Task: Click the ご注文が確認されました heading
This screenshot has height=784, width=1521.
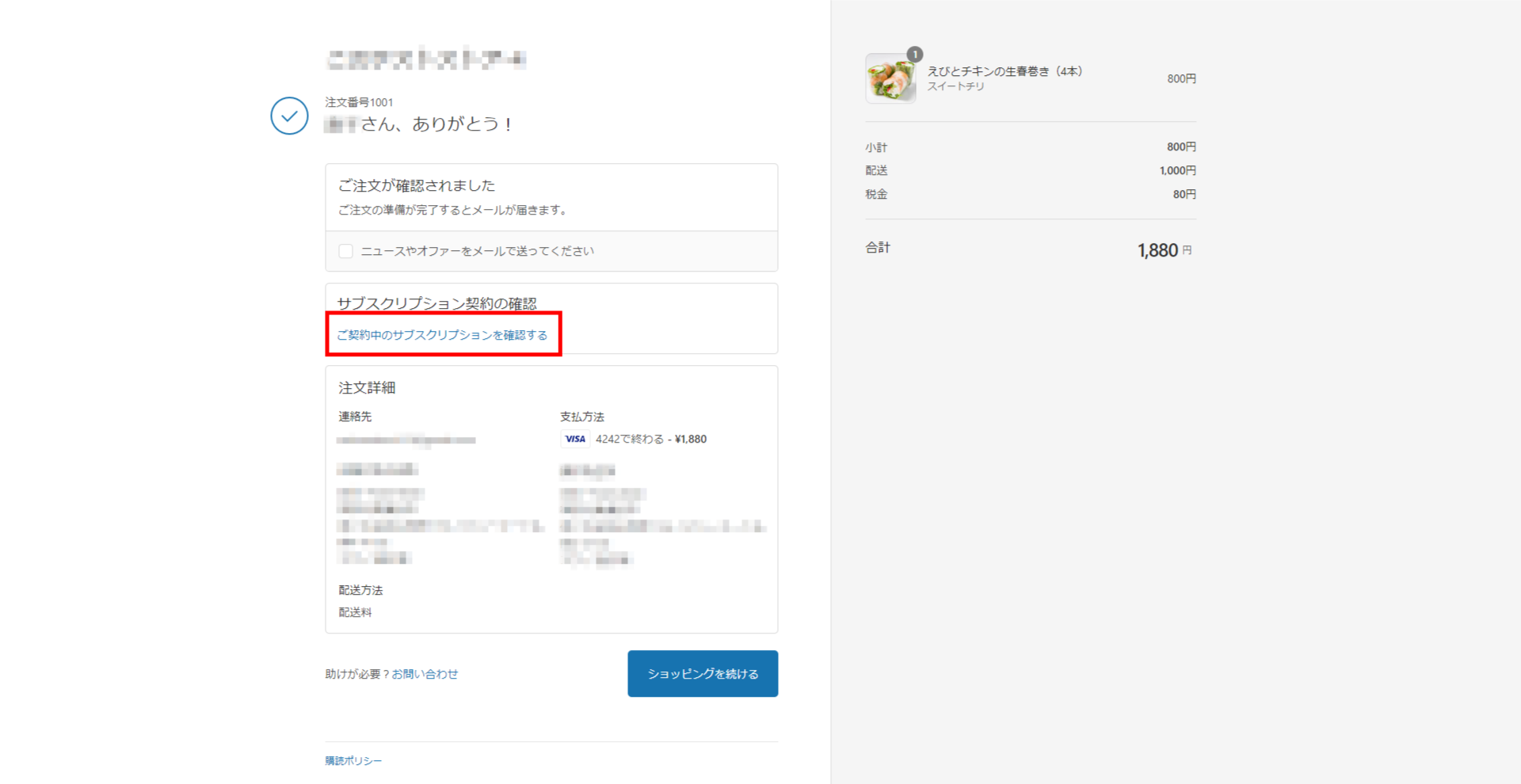Action: (417, 185)
